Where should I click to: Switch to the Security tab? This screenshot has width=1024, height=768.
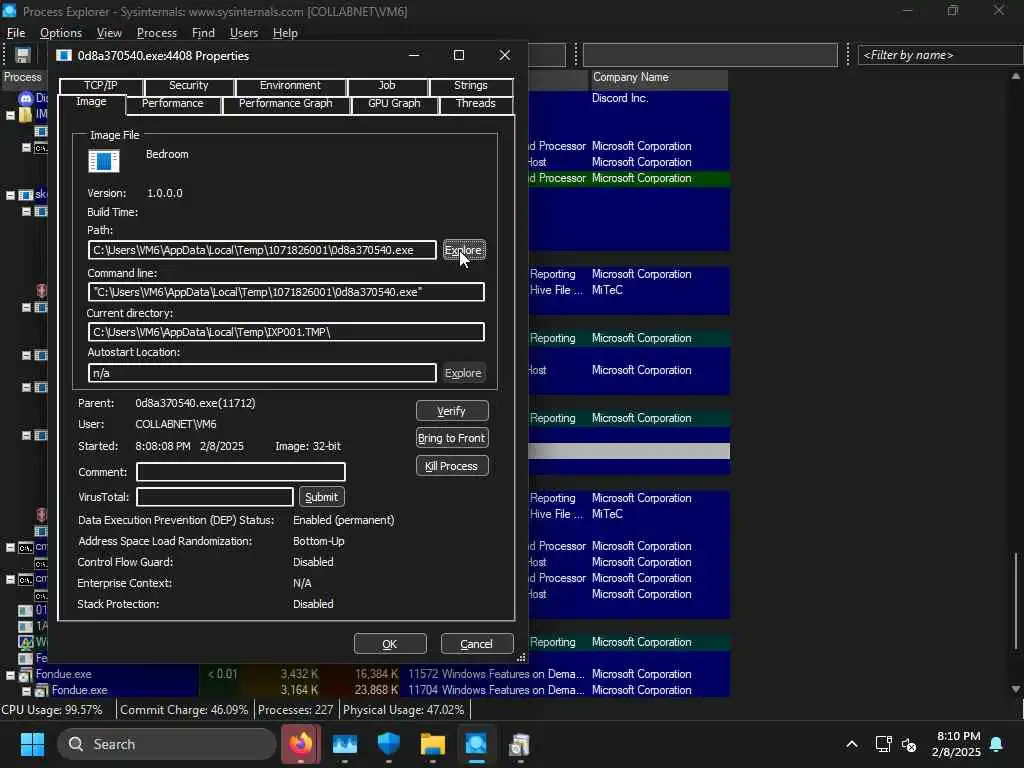[x=189, y=86]
